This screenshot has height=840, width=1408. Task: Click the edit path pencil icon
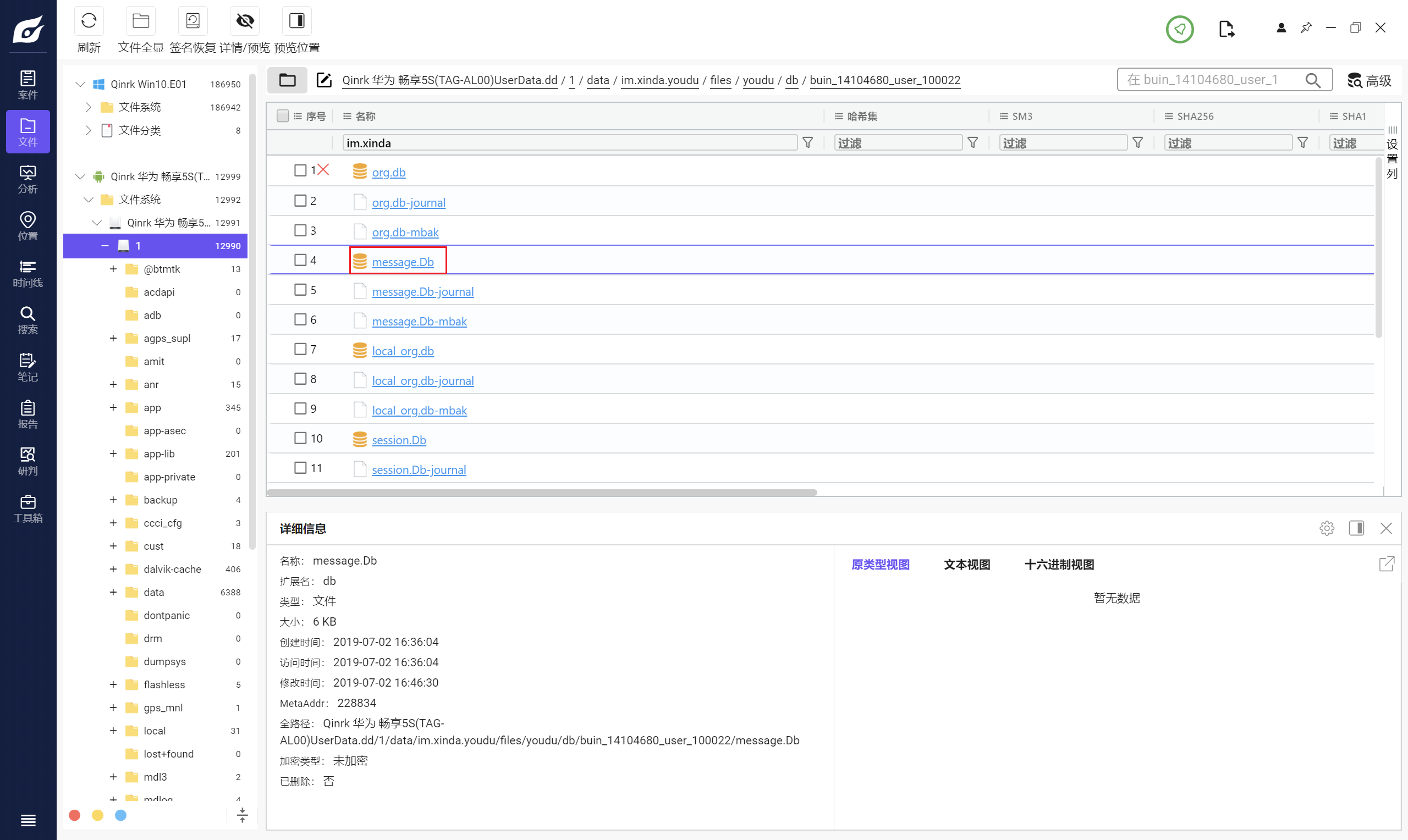coord(324,80)
